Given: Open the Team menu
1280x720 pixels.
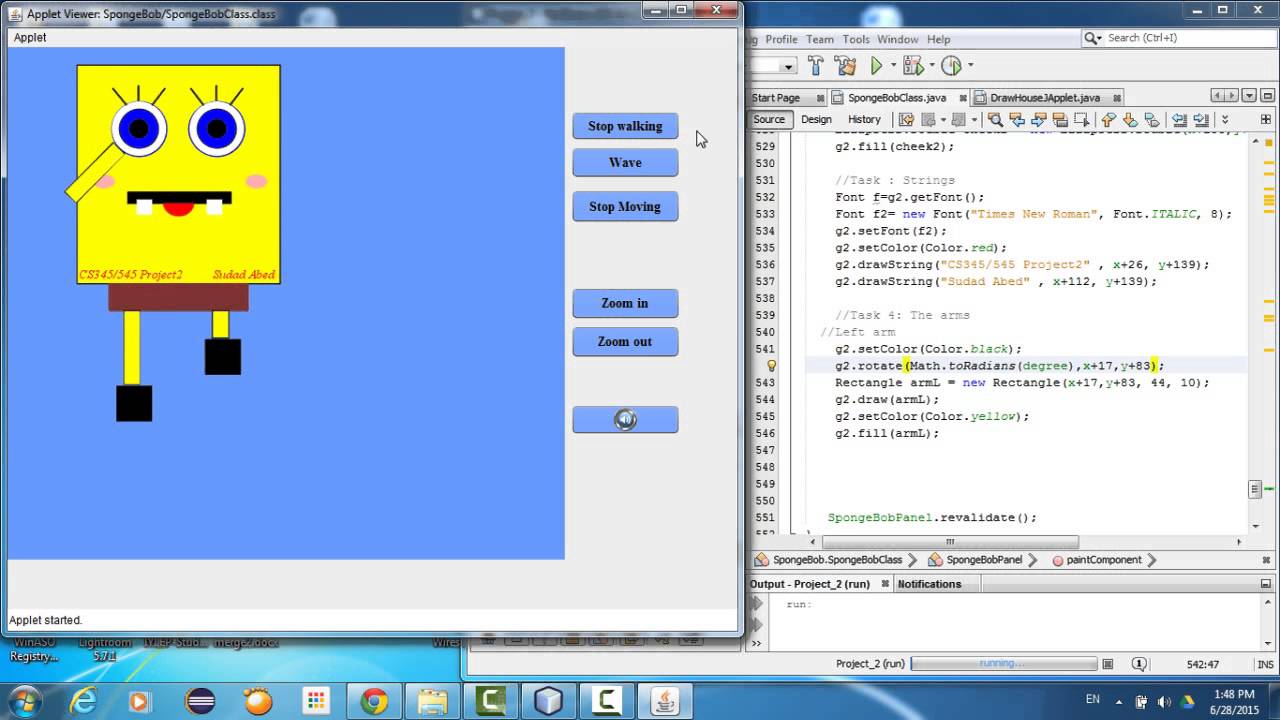Looking at the screenshot, I should [x=819, y=39].
